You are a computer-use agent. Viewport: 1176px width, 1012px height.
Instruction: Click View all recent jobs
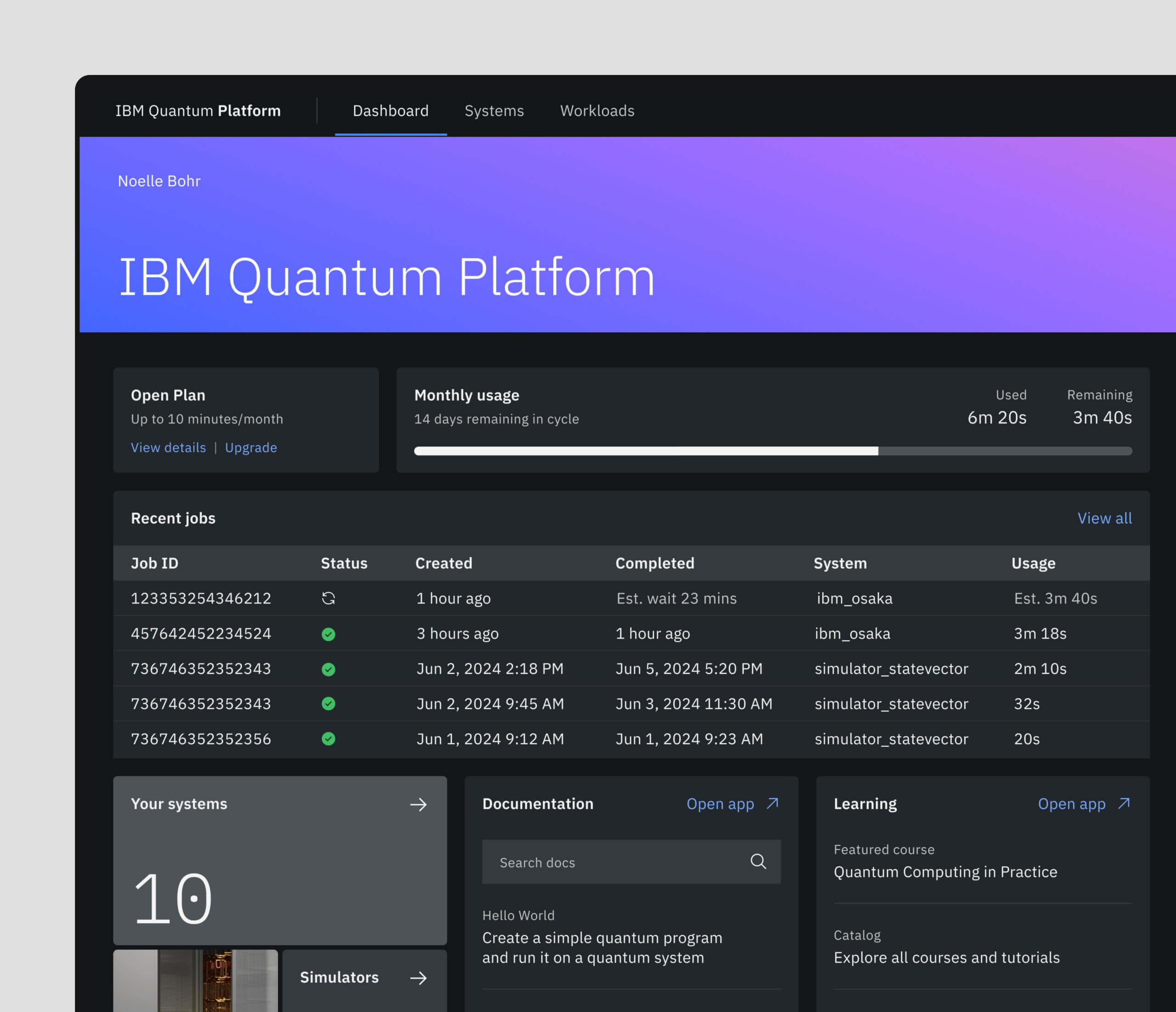click(x=1104, y=518)
